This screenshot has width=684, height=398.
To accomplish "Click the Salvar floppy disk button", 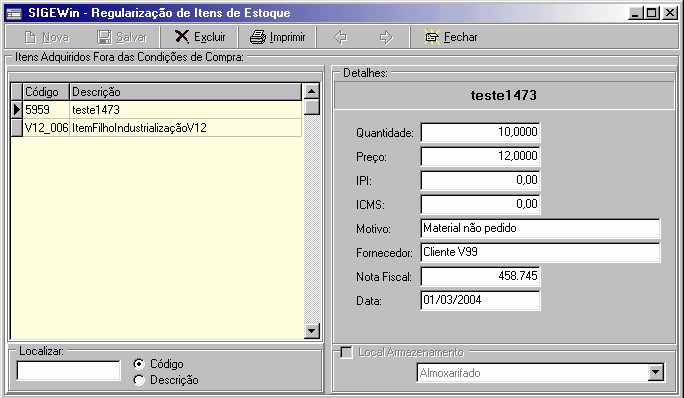I will click(122, 37).
